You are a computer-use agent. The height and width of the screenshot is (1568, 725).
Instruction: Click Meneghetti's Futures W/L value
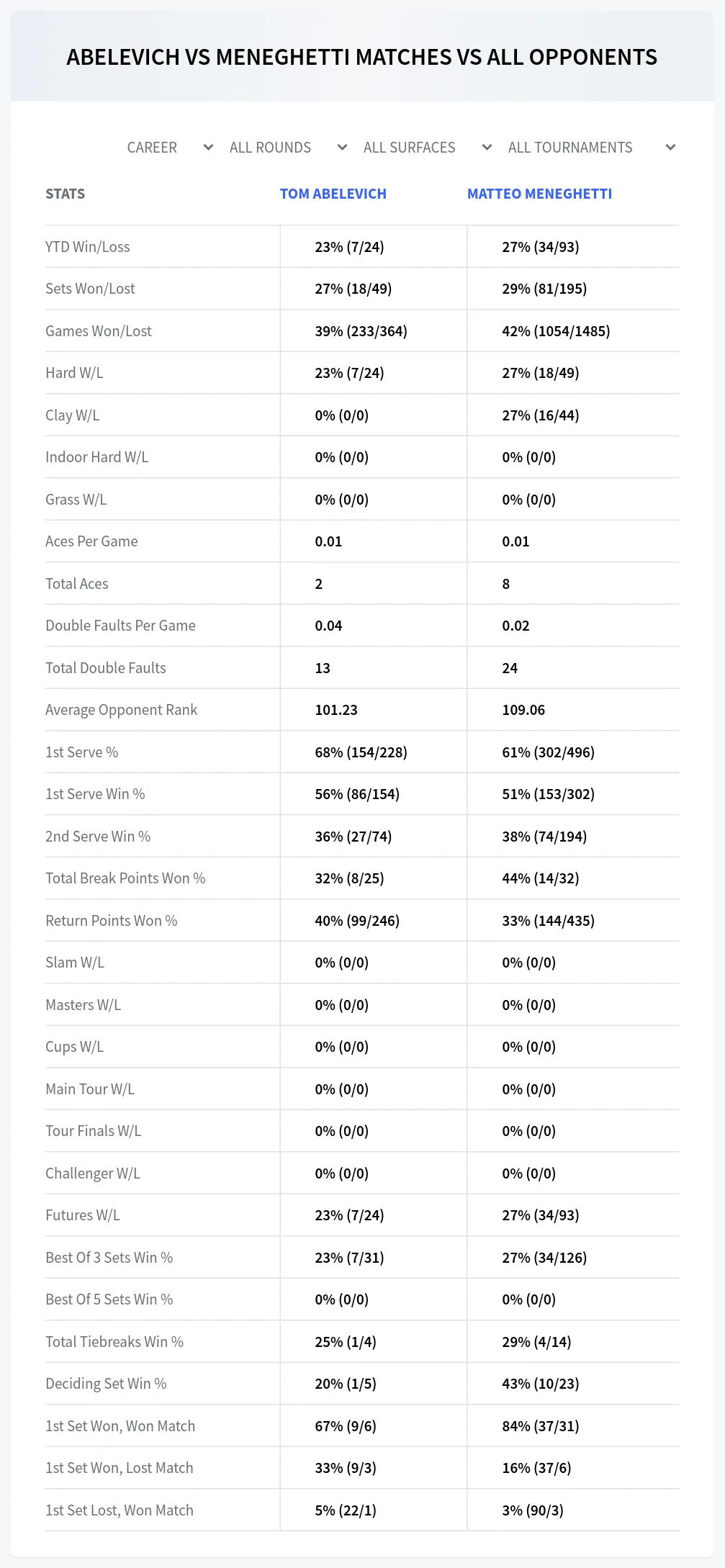pyautogui.click(x=541, y=1215)
